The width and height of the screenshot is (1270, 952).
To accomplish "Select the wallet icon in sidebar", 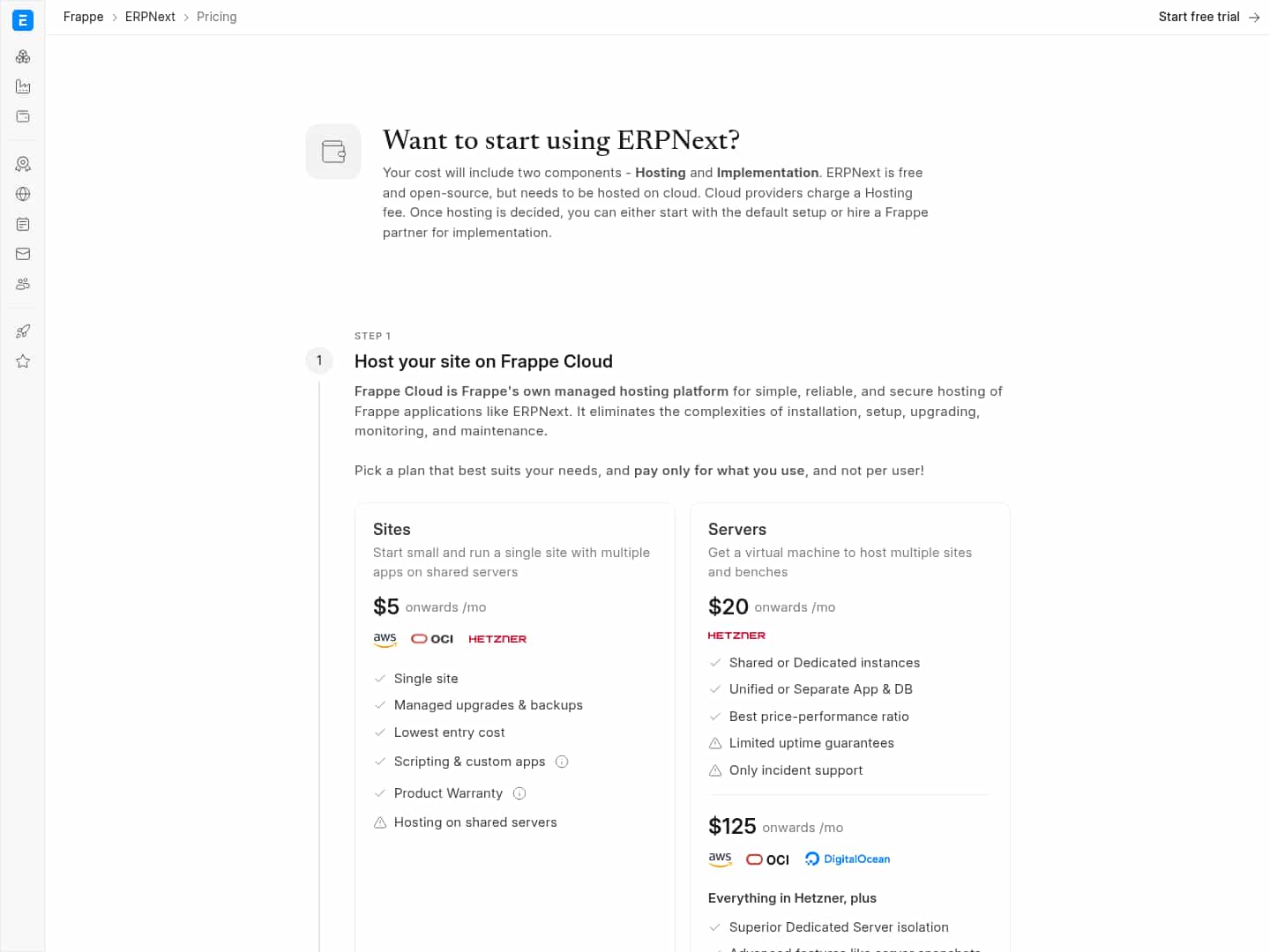I will coord(23,116).
